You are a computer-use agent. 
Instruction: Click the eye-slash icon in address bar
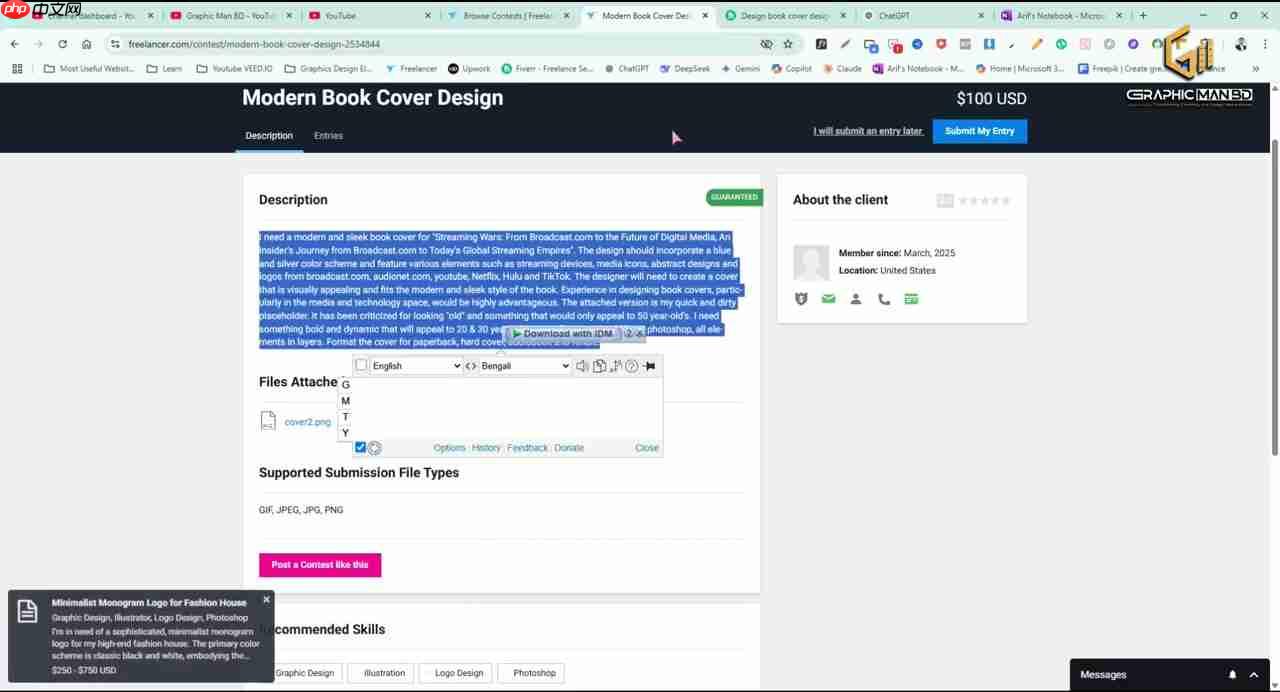pos(766,44)
